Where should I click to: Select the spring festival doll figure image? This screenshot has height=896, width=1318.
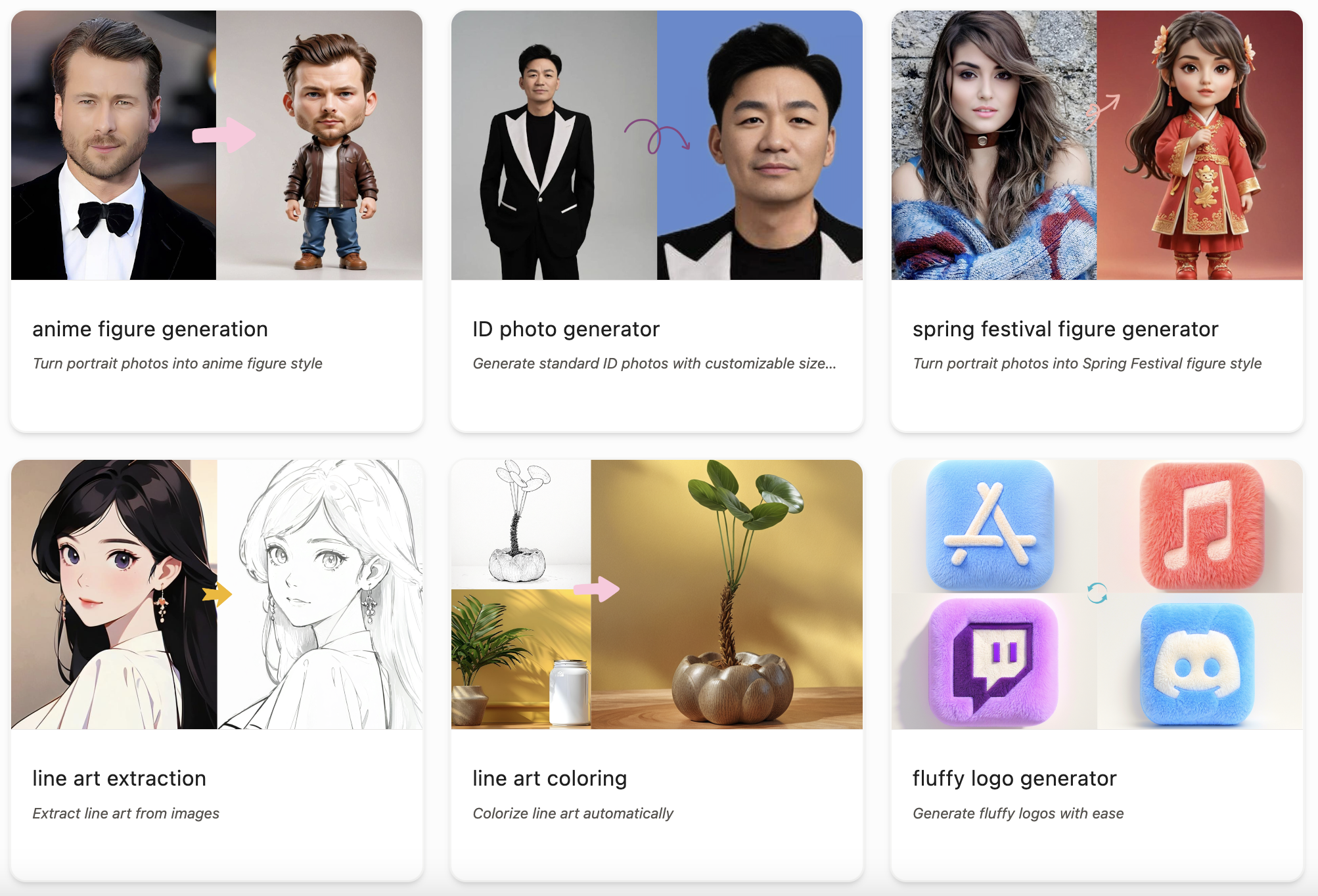tap(1200, 145)
